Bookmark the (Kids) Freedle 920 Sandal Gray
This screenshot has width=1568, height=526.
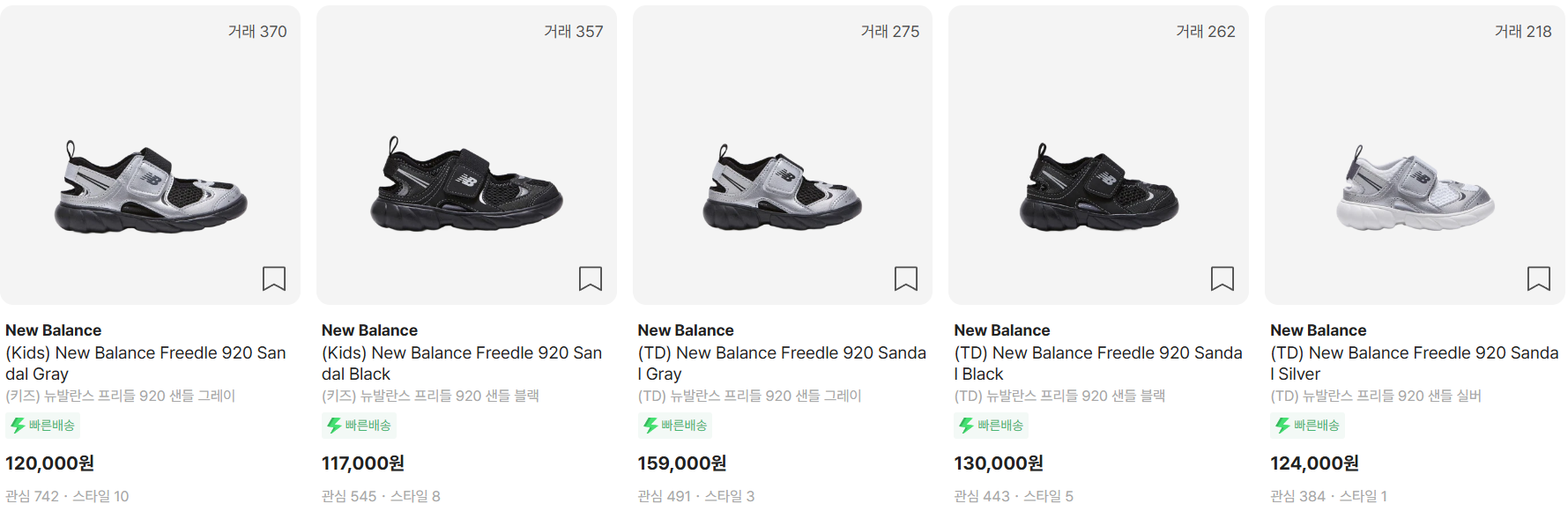(x=274, y=278)
